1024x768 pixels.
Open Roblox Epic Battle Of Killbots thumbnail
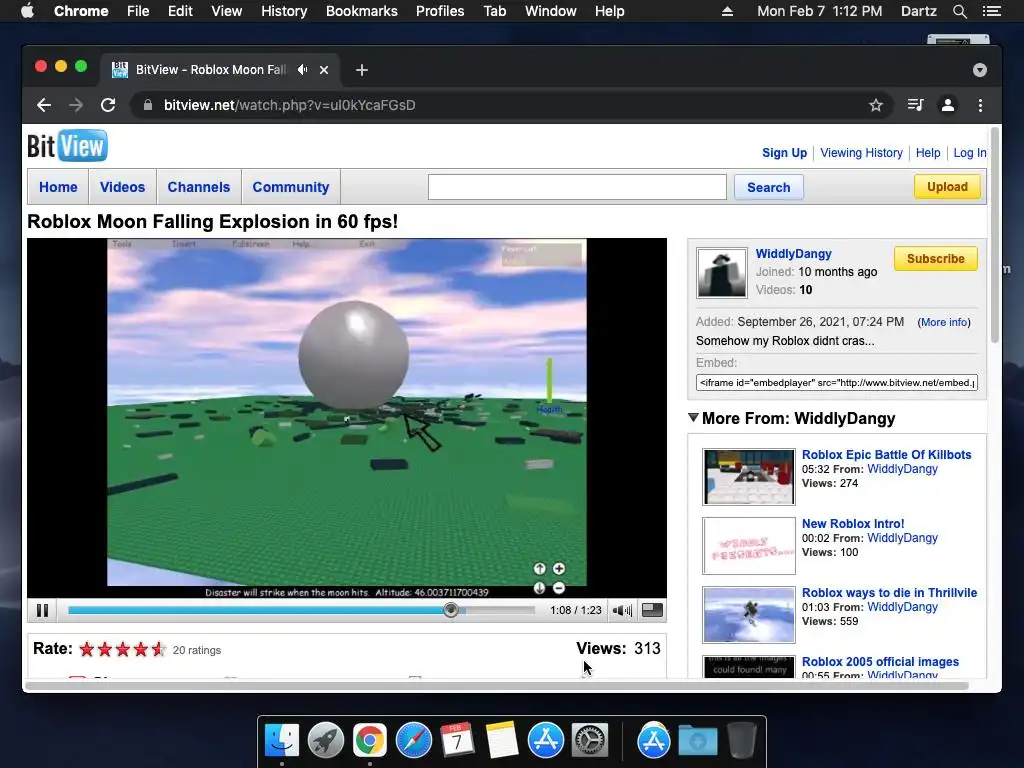(748, 477)
